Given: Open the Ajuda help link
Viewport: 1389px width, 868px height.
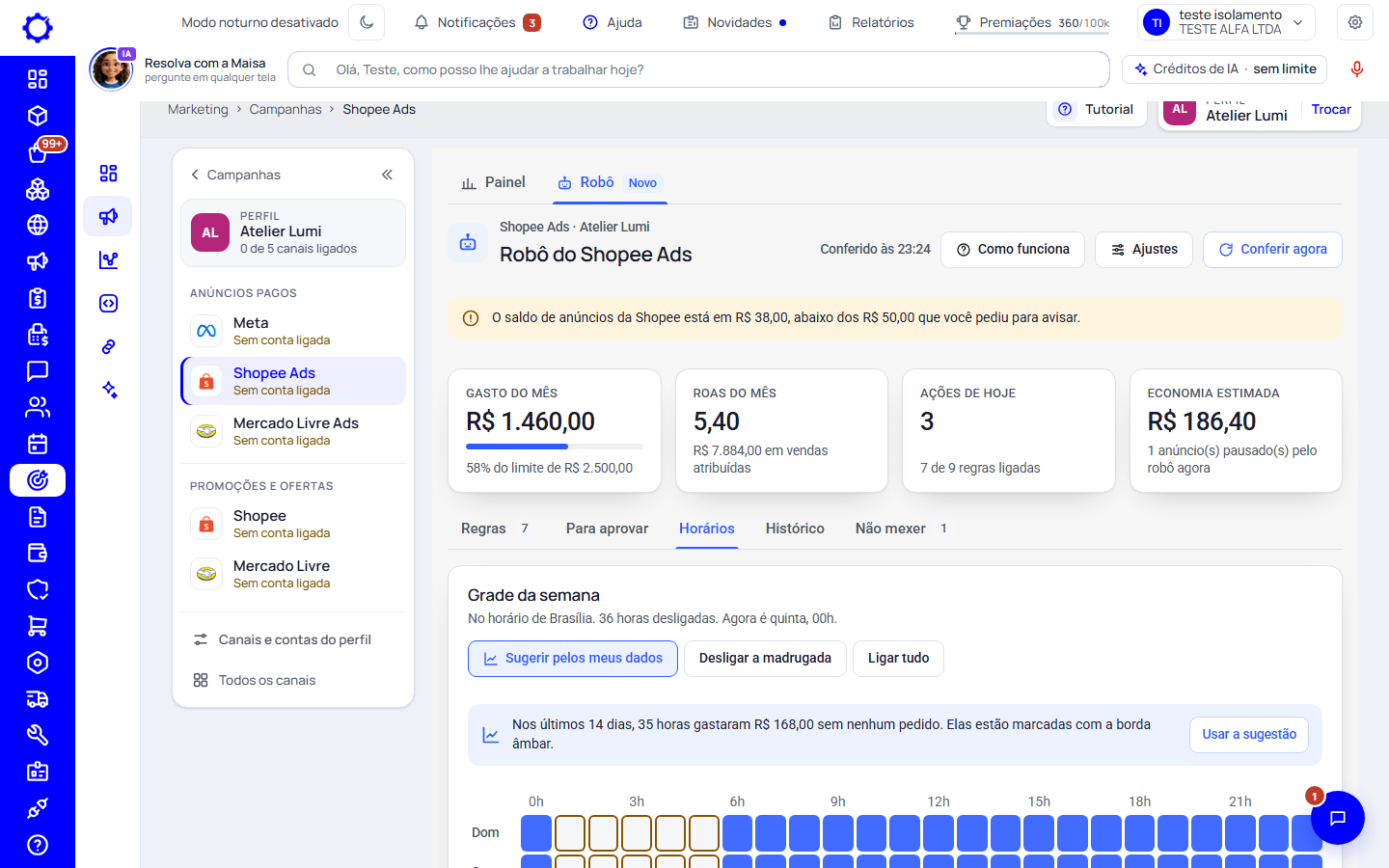Looking at the screenshot, I should tap(613, 22).
